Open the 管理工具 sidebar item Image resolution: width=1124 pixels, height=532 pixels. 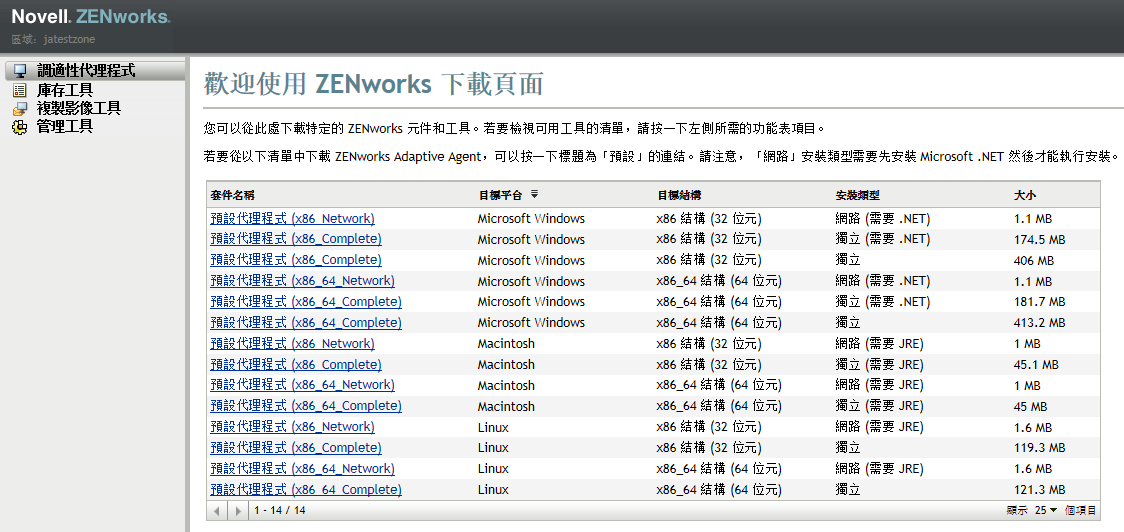coord(65,127)
